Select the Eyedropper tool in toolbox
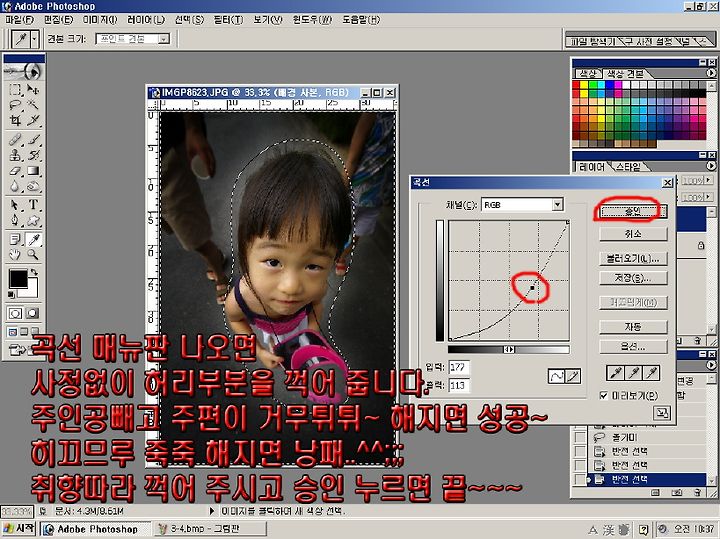The height and width of the screenshot is (539, 720). pyautogui.click(x=33, y=239)
